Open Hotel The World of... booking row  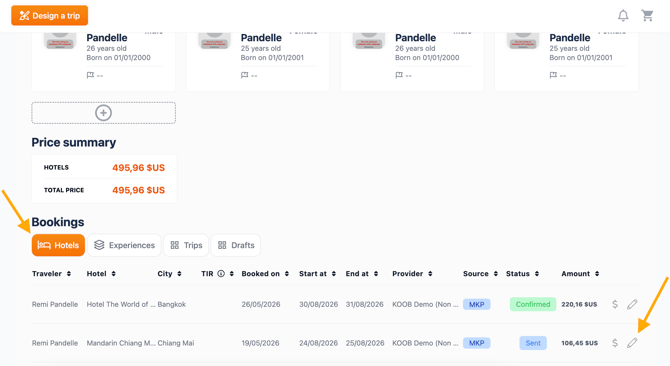[335, 305]
